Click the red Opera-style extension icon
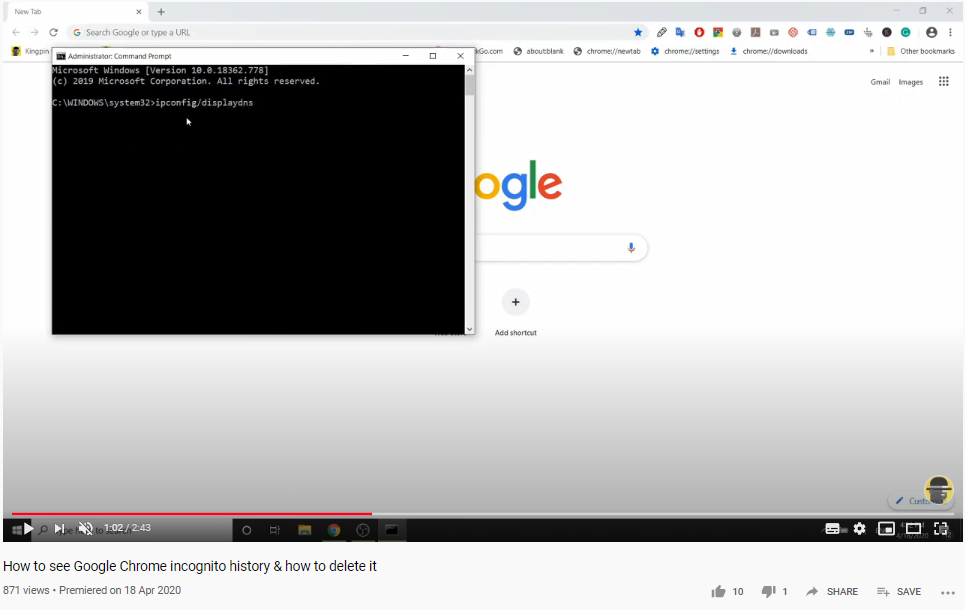The width and height of the screenshot is (965, 610). tap(699, 32)
